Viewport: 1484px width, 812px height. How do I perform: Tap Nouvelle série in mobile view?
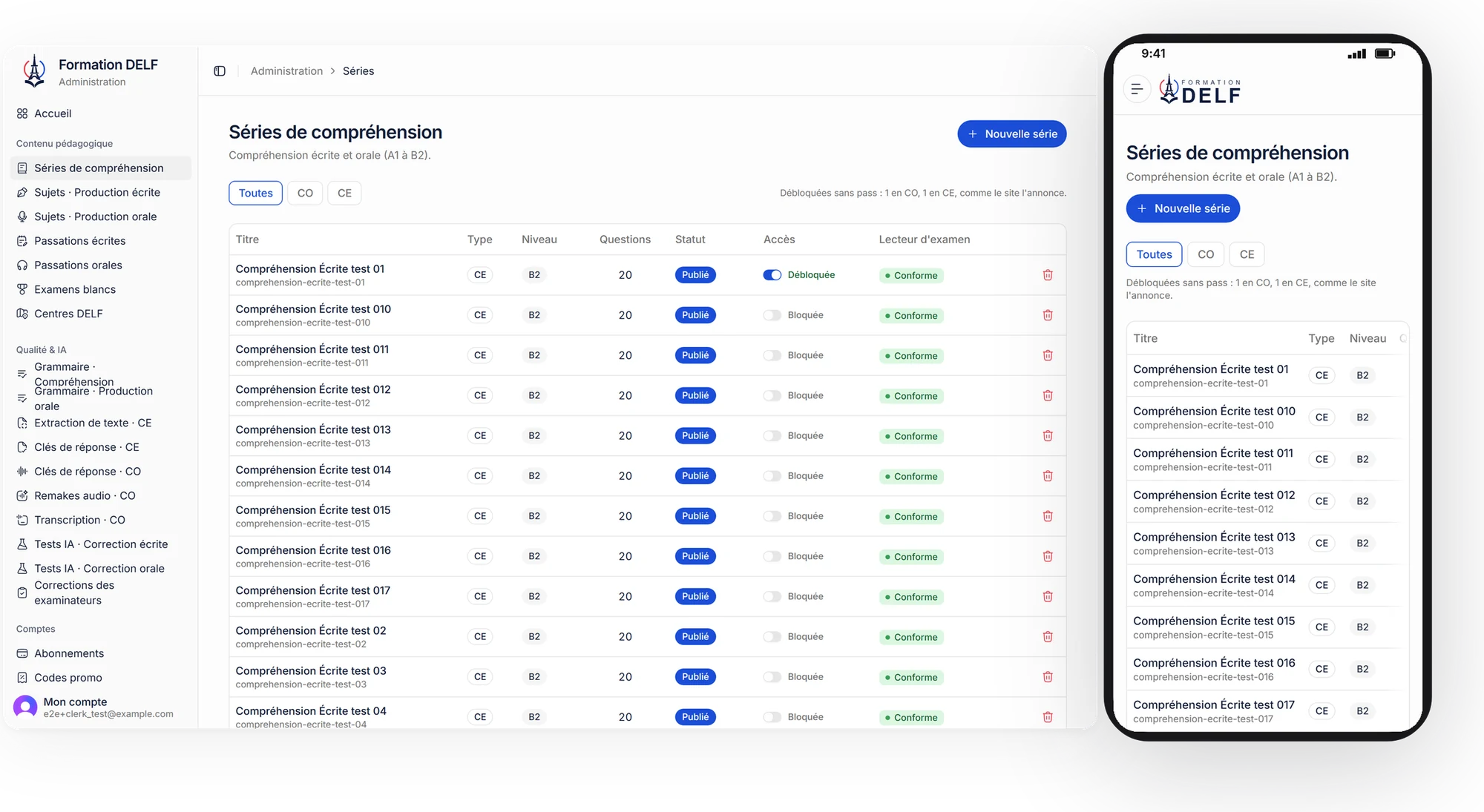tap(1183, 208)
